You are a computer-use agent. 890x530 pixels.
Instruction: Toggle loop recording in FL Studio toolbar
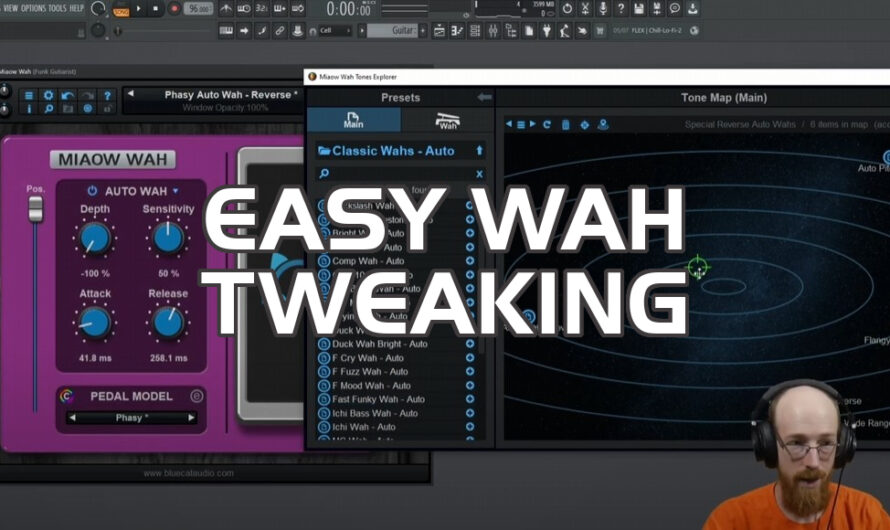tap(297, 9)
